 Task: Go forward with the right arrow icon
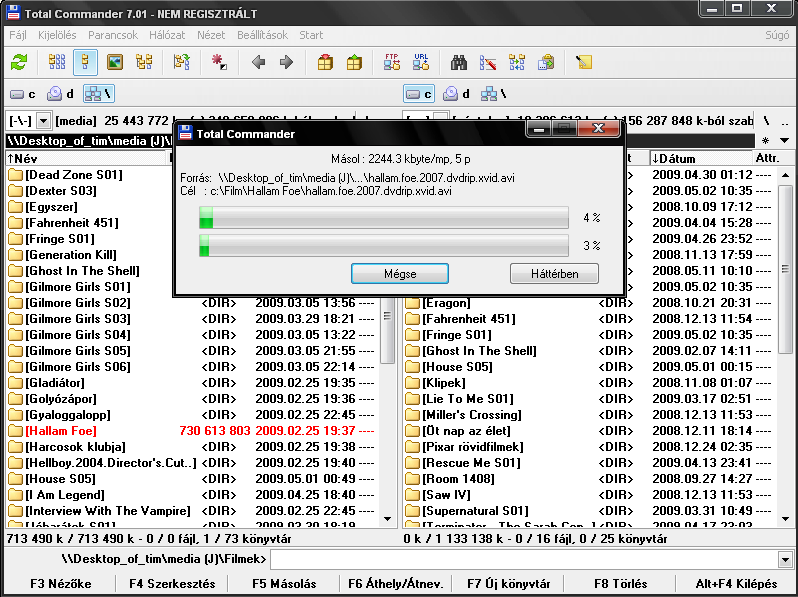(287, 63)
